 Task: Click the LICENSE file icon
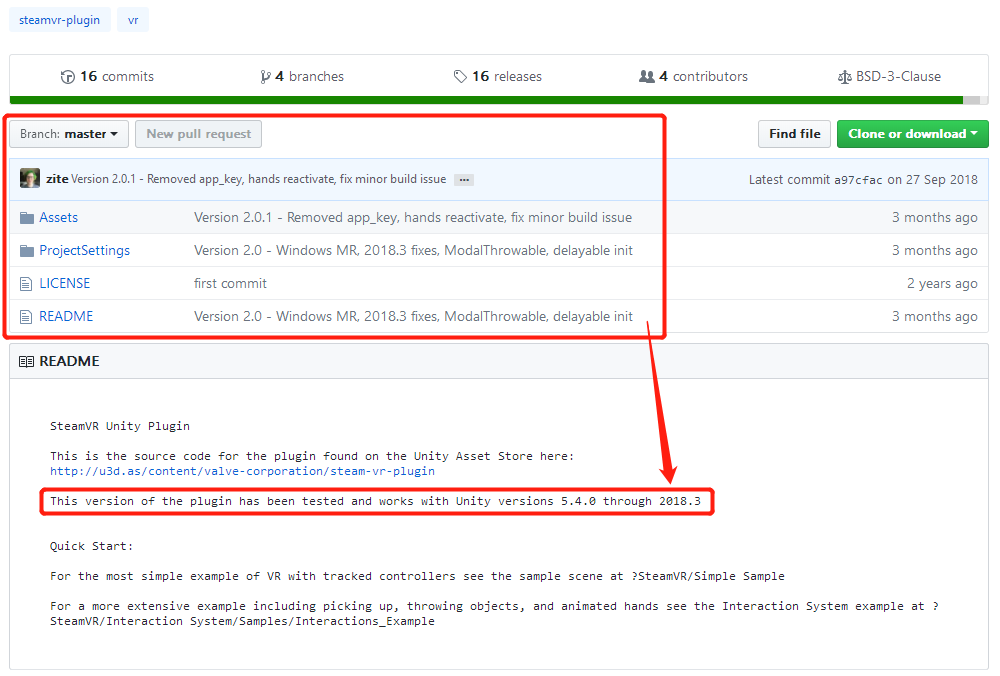click(26, 284)
